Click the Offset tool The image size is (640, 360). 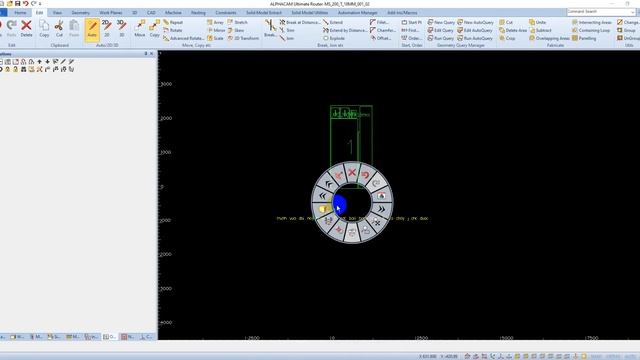point(381,38)
